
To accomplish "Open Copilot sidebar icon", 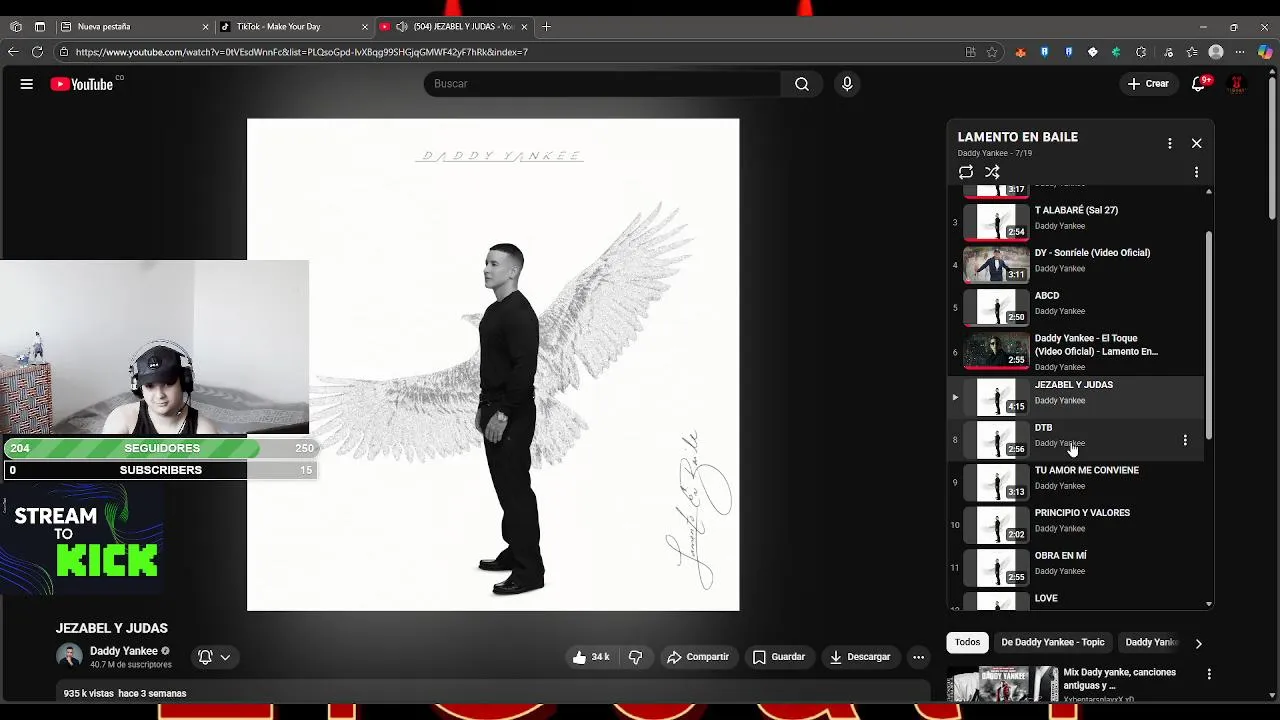I will pyautogui.click(x=1265, y=52).
